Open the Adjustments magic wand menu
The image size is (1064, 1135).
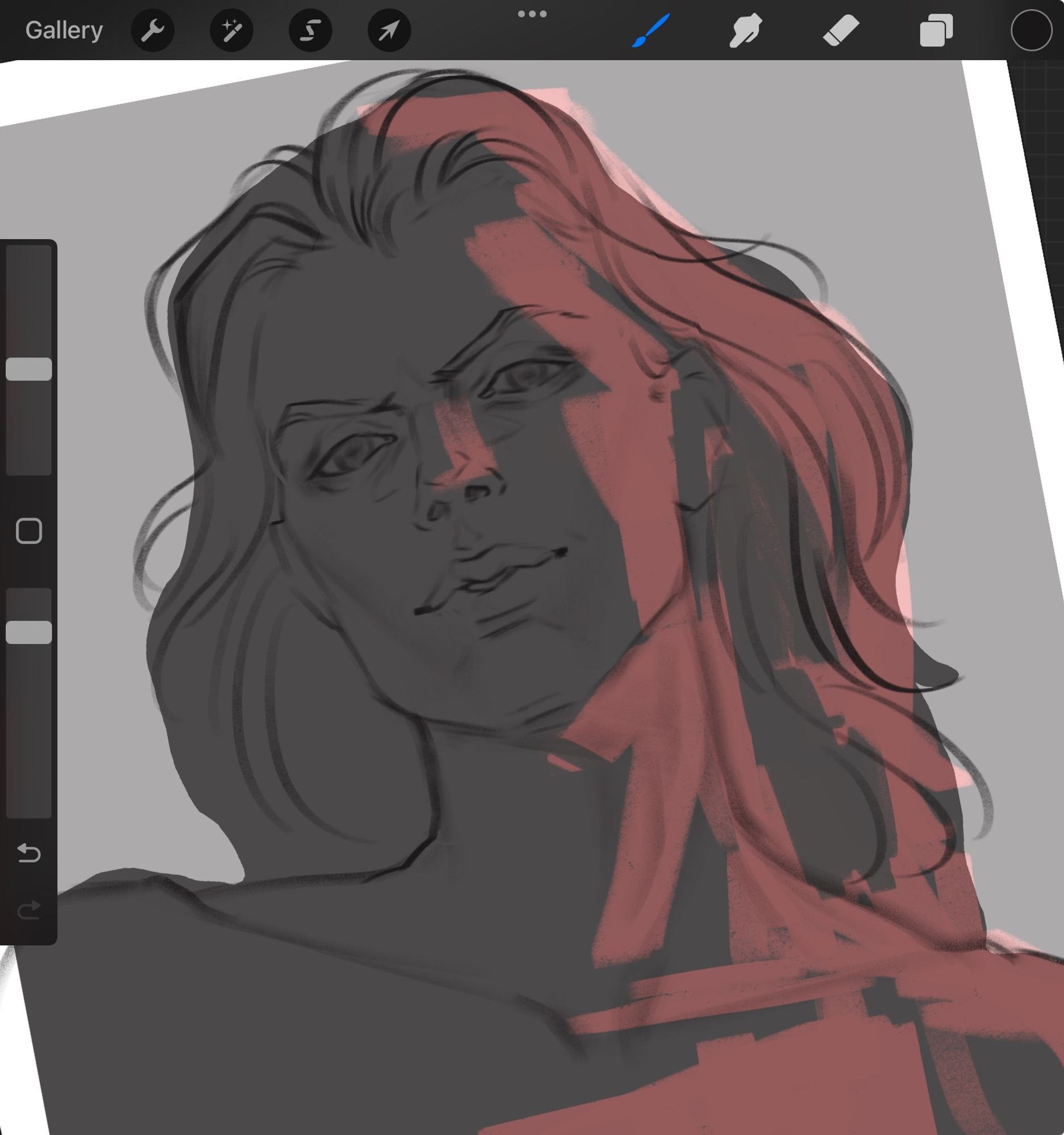(231, 30)
